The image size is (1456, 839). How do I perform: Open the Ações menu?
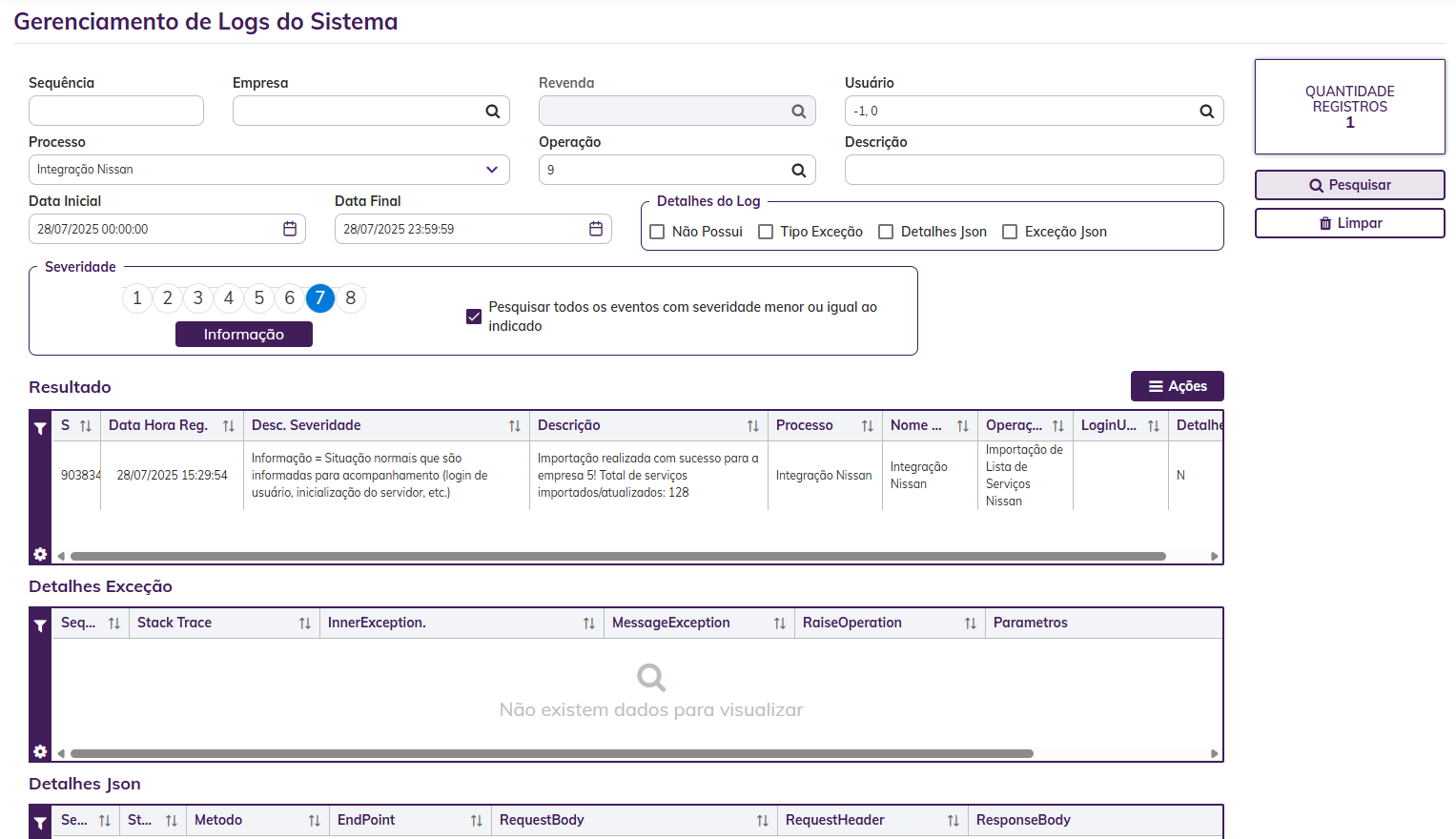click(x=1177, y=386)
